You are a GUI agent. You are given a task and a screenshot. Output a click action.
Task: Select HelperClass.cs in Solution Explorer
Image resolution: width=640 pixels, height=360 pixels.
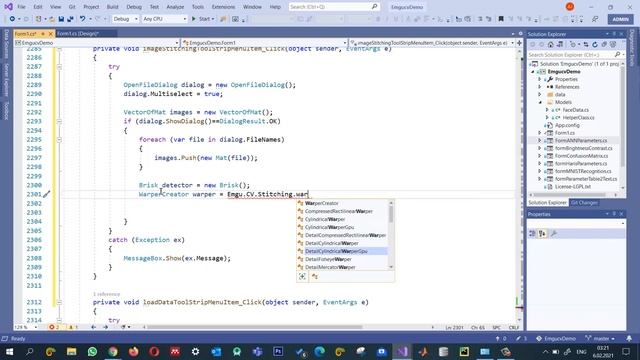coord(578,118)
